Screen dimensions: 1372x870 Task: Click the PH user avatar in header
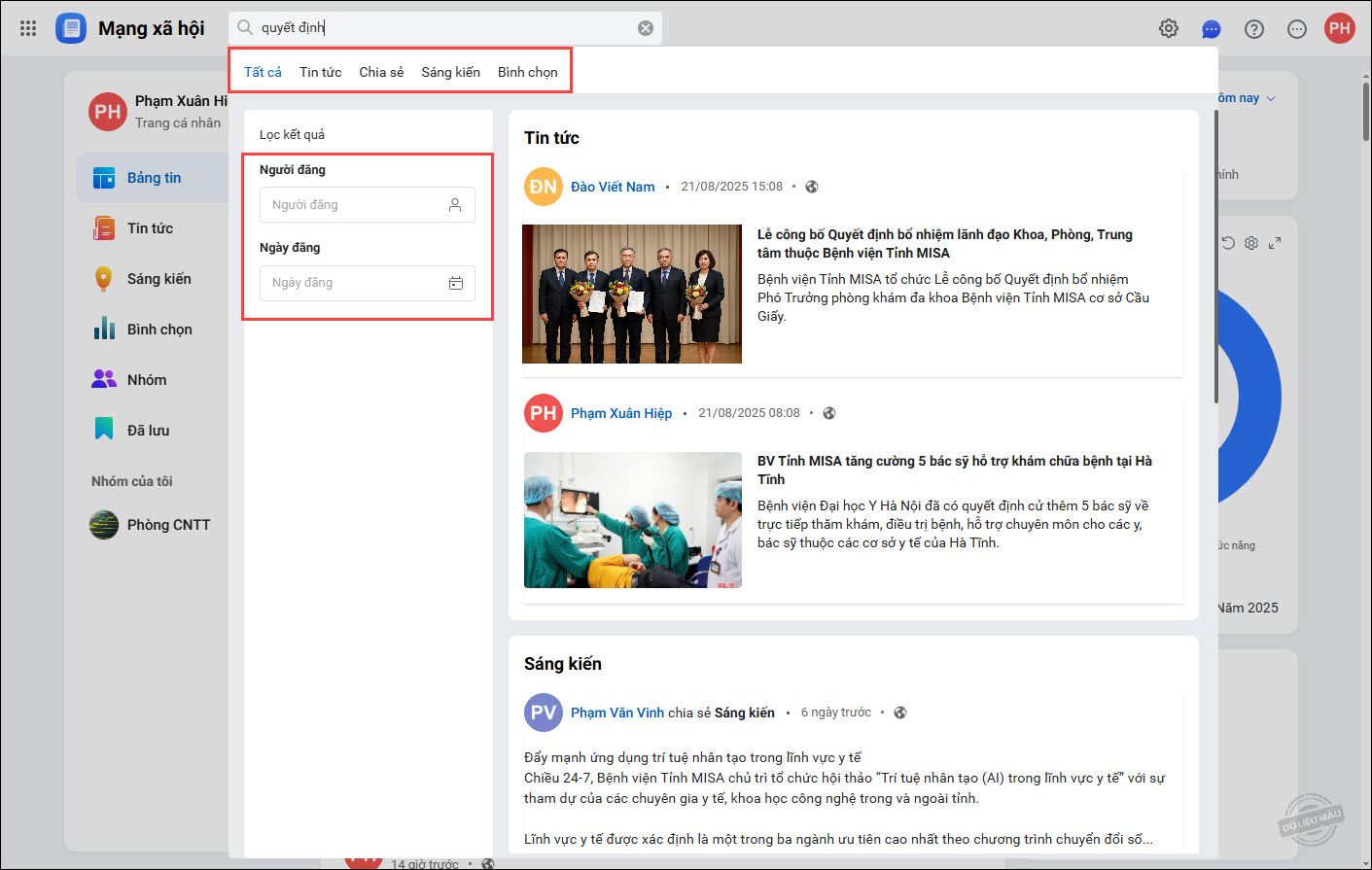coord(1340,28)
